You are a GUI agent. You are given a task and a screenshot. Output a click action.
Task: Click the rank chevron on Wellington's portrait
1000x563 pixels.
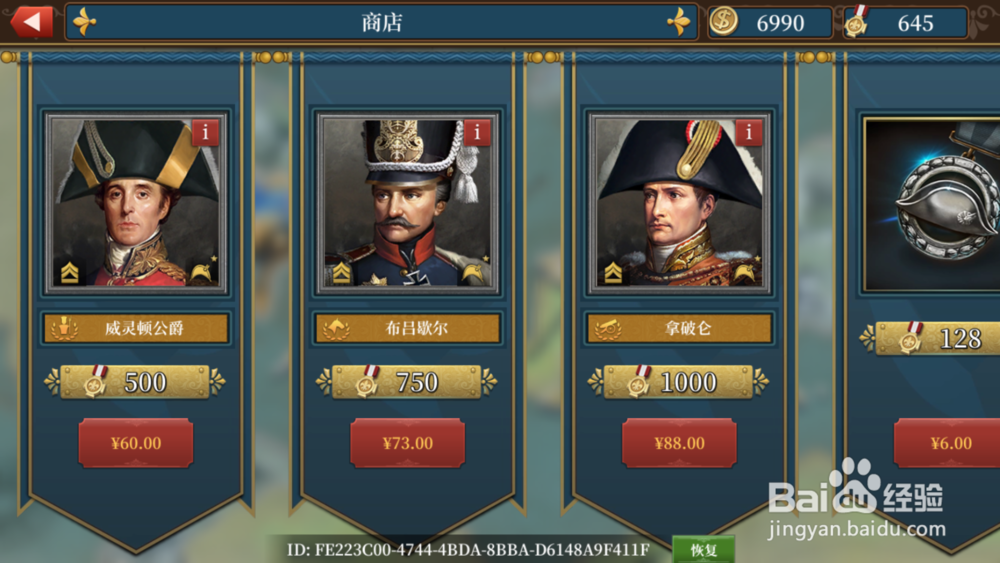tap(70, 272)
